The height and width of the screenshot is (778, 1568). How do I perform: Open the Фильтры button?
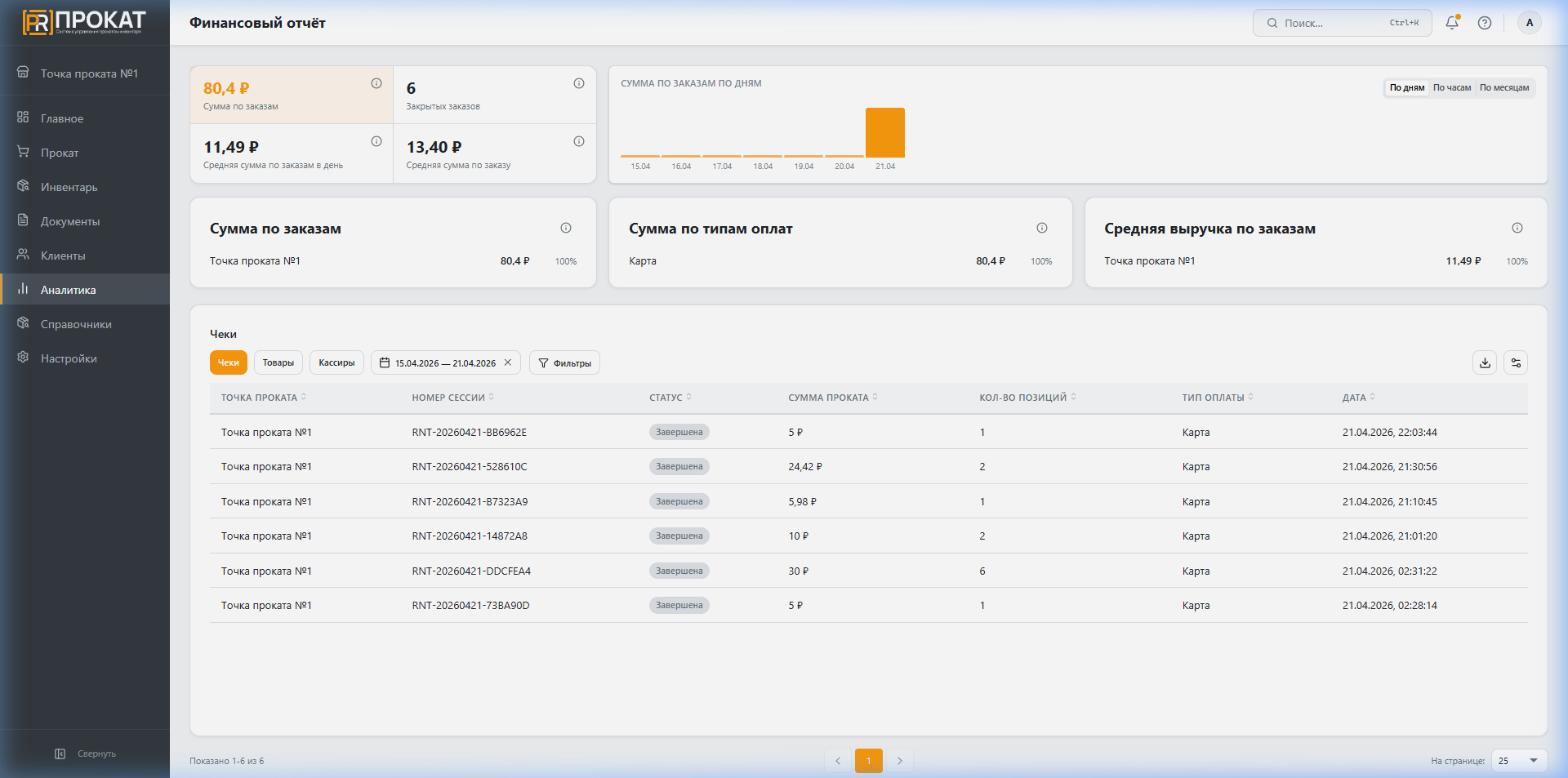(x=564, y=362)
